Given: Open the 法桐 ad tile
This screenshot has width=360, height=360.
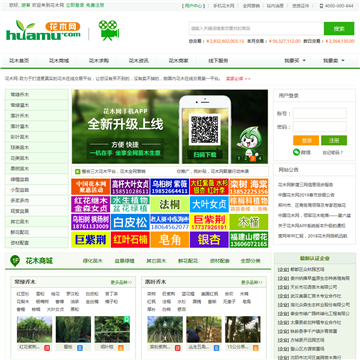Looking at the screenshot, I should (x=170, y=204).
